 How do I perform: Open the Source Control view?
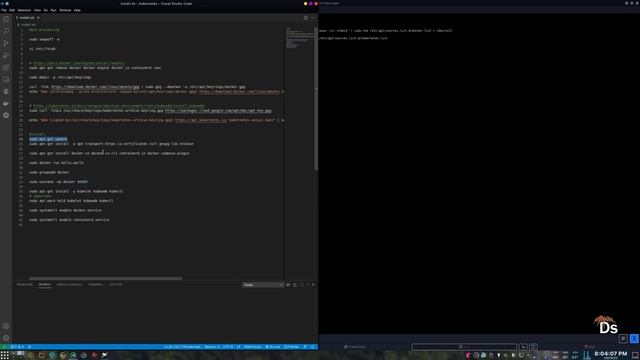click(x=6, y=43)
